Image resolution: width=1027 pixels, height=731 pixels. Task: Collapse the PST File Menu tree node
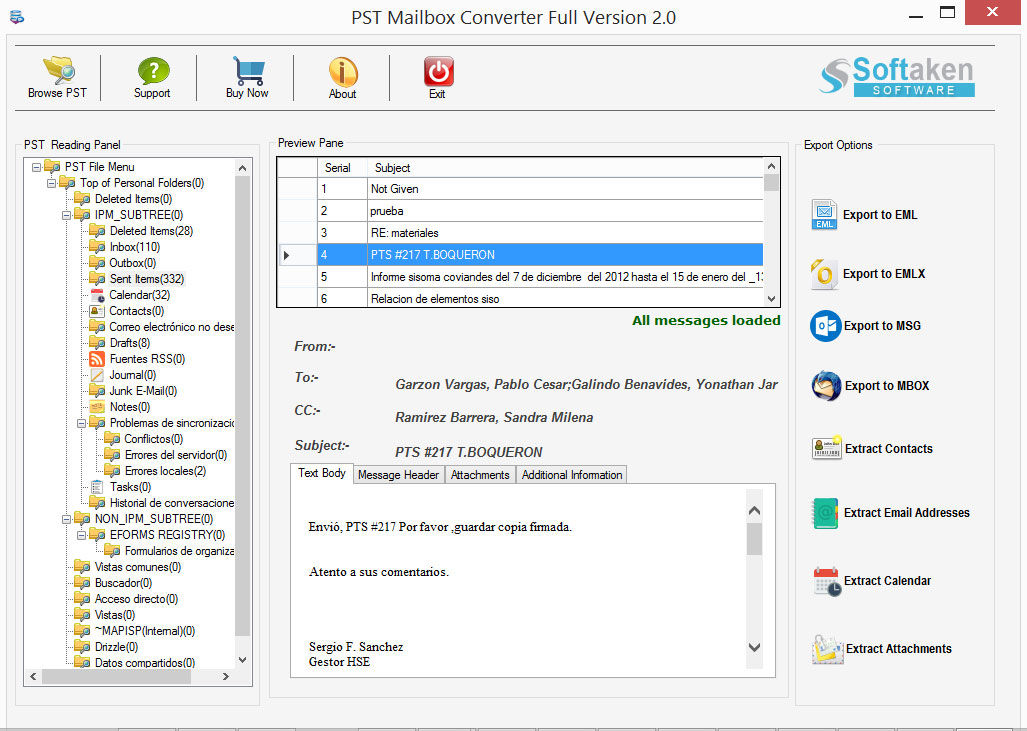click(37, 167)
